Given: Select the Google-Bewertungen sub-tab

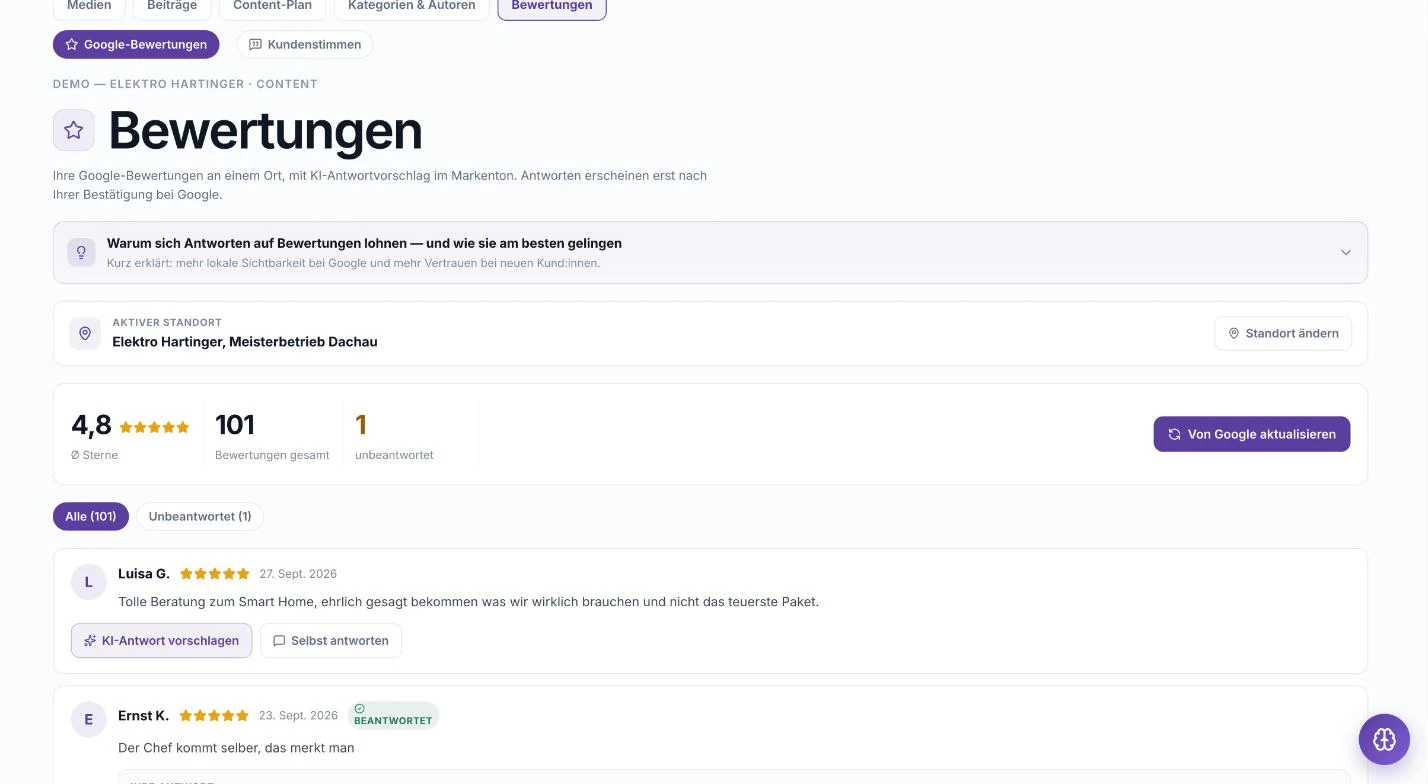Looking at the screenshot, I should pos(136,44).
